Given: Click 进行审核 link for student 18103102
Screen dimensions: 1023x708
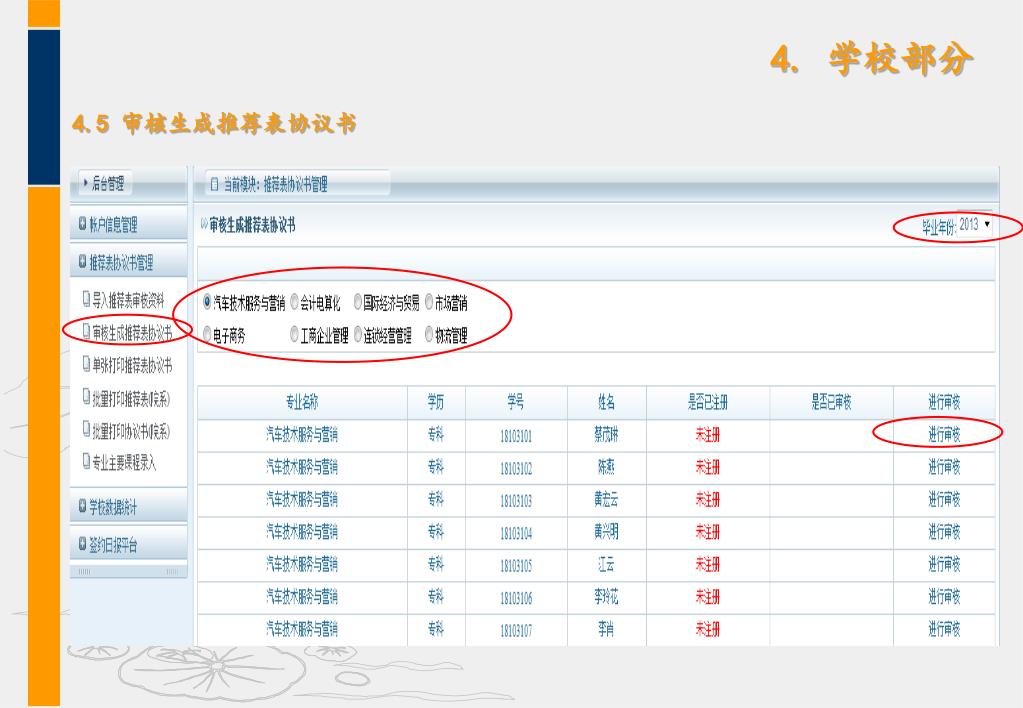Looking at the screenshot, I should point(944,467).
